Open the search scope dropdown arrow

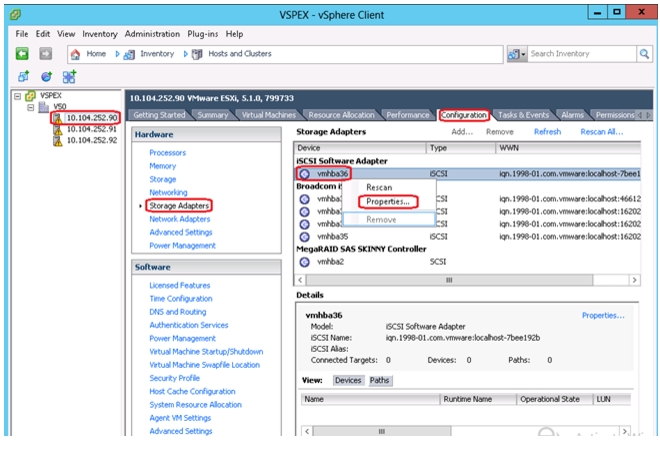click(x=523, y=54)
